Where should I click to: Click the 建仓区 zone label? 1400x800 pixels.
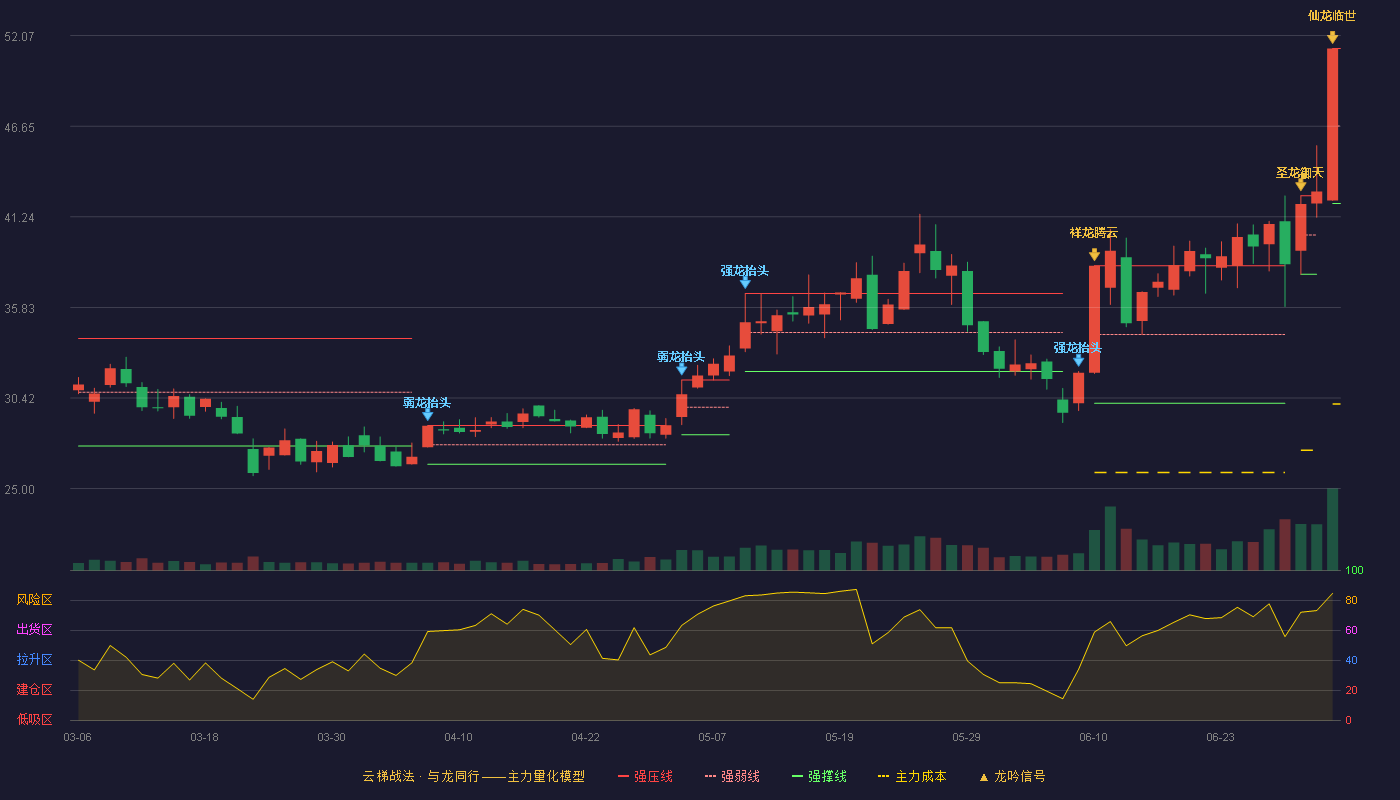(x=34, y=690)
